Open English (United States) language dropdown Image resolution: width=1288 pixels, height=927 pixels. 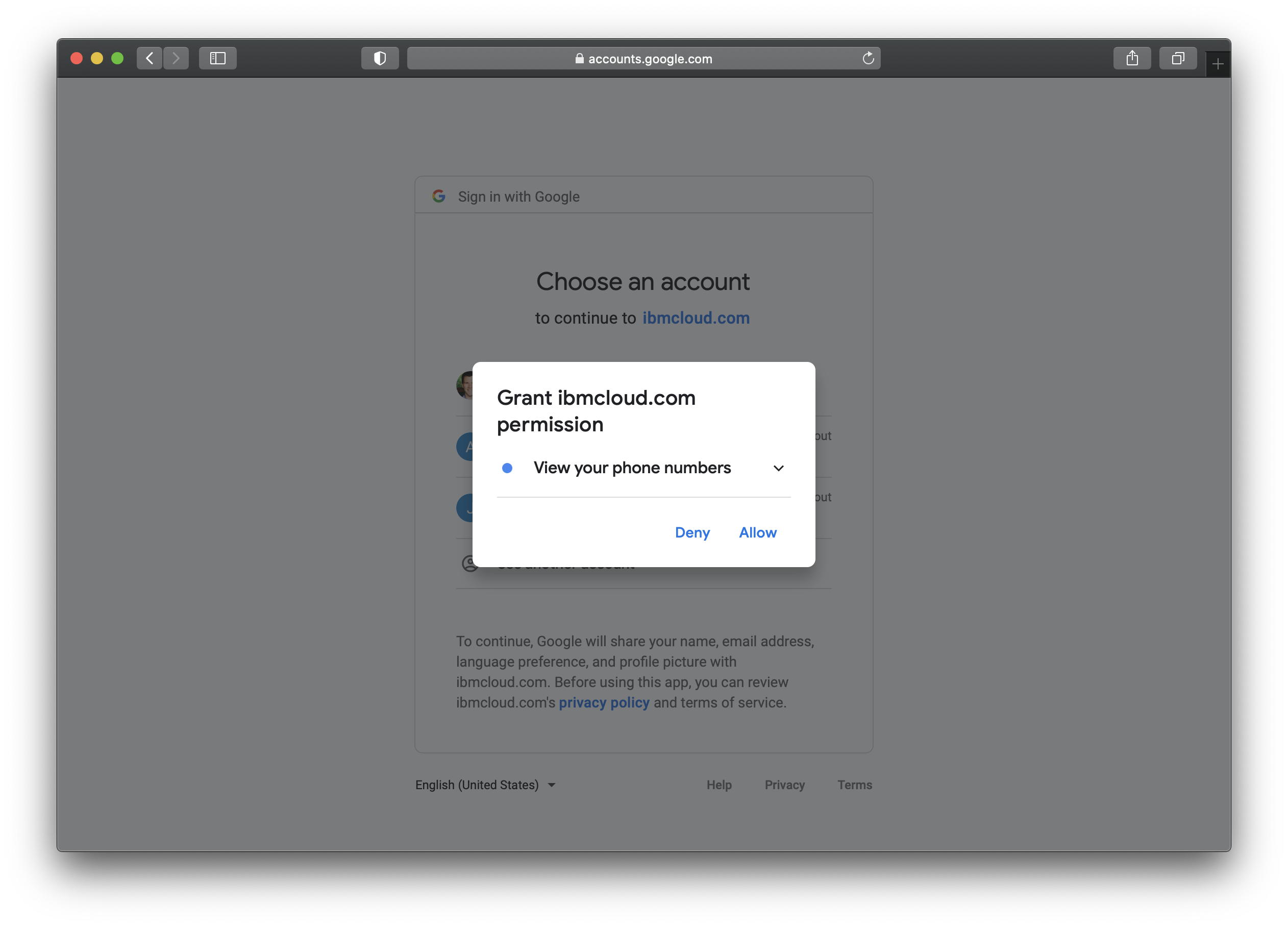click(485, 785)
